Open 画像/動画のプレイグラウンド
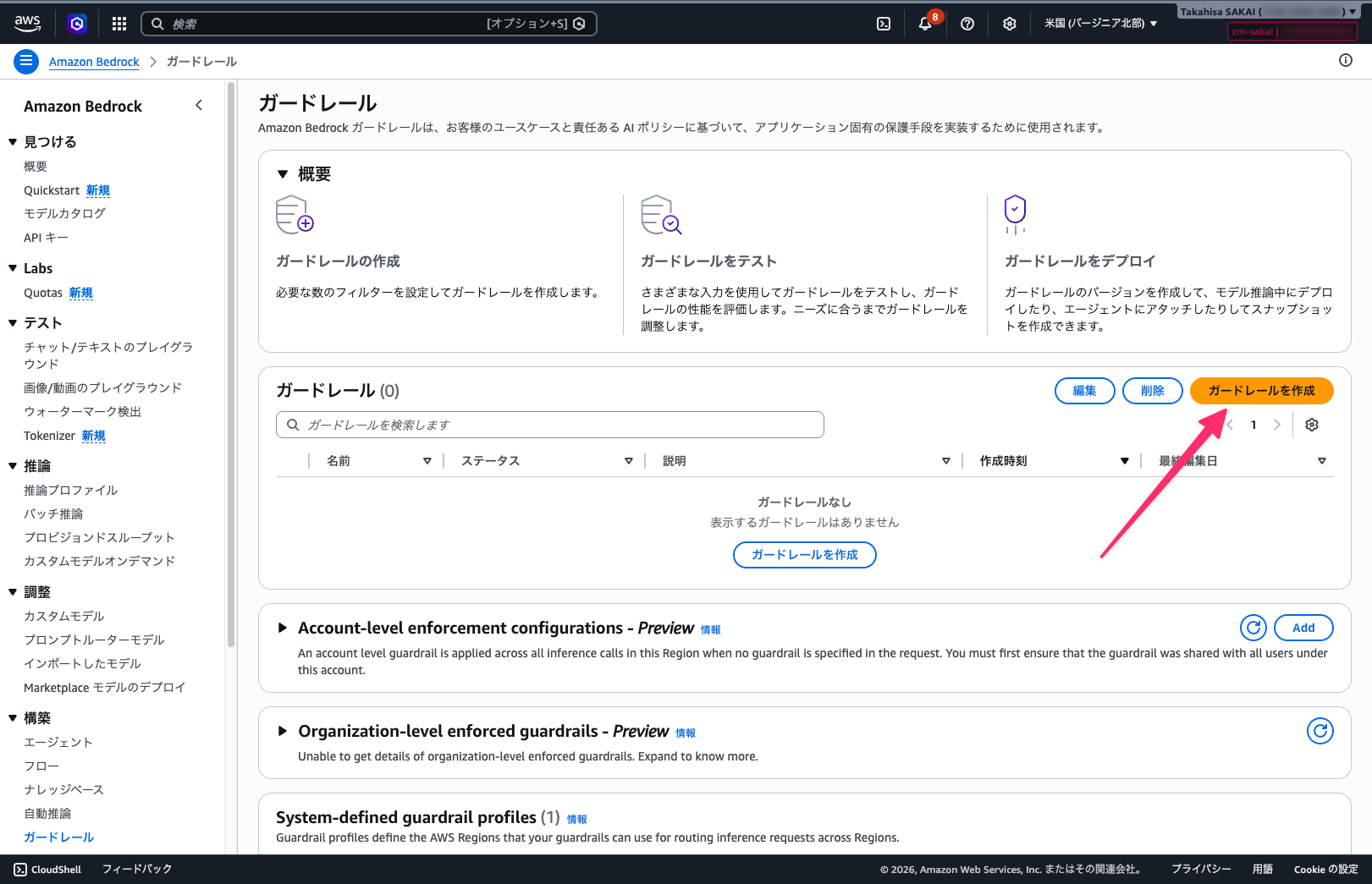 [102, 387]
